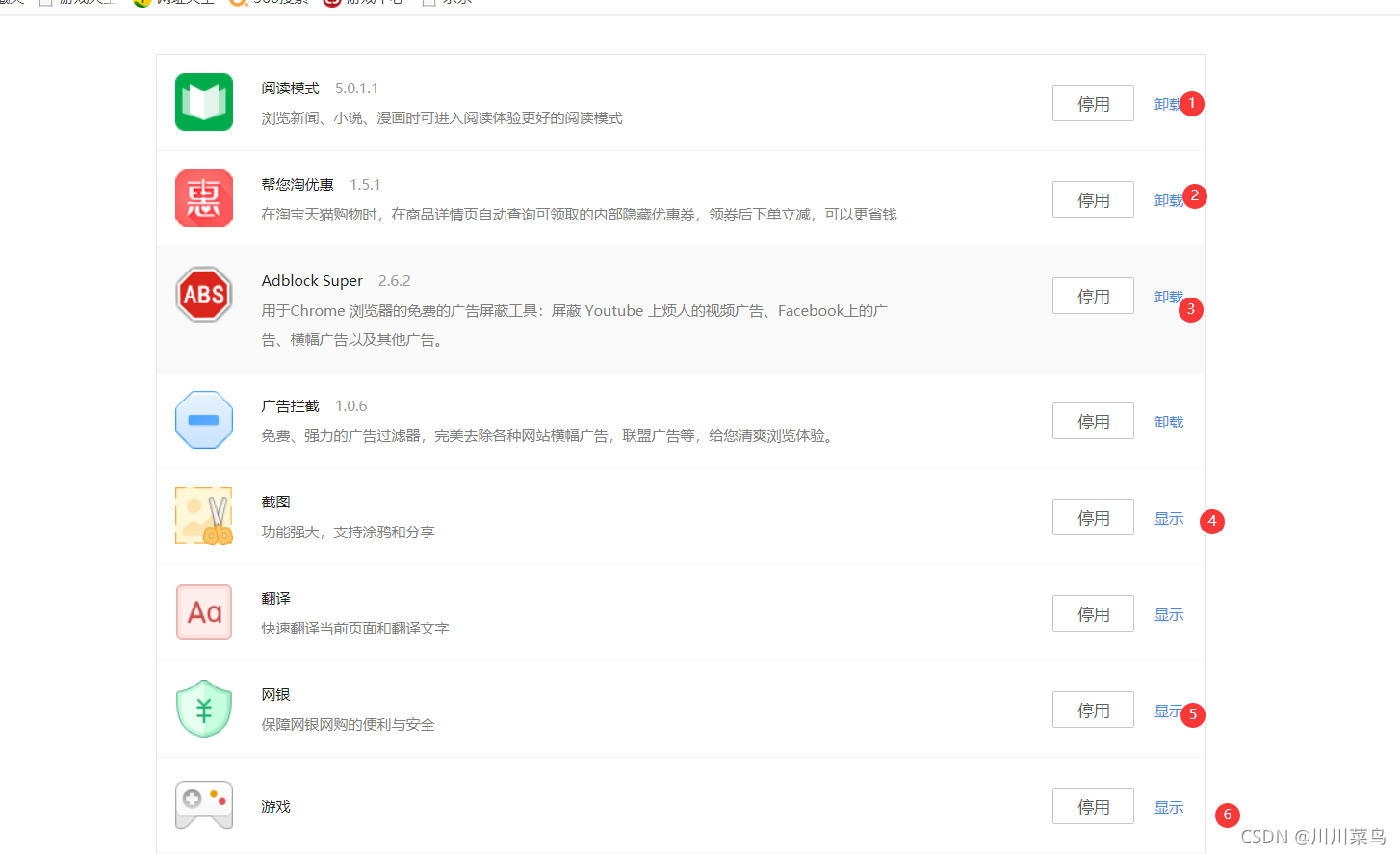Screen dimensions: 1400x854
Task: Select the 帮您淘优惠 extension name
Action: coord(298,184)
